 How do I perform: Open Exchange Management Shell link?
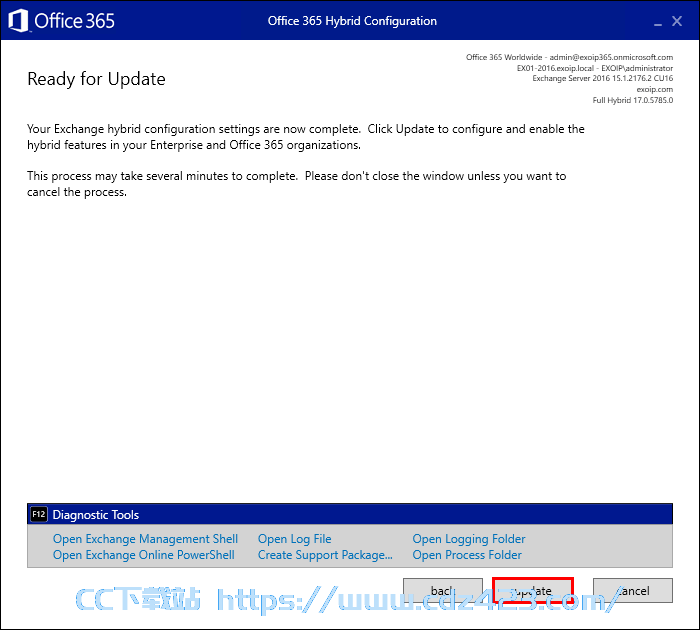tap(145, 539)
